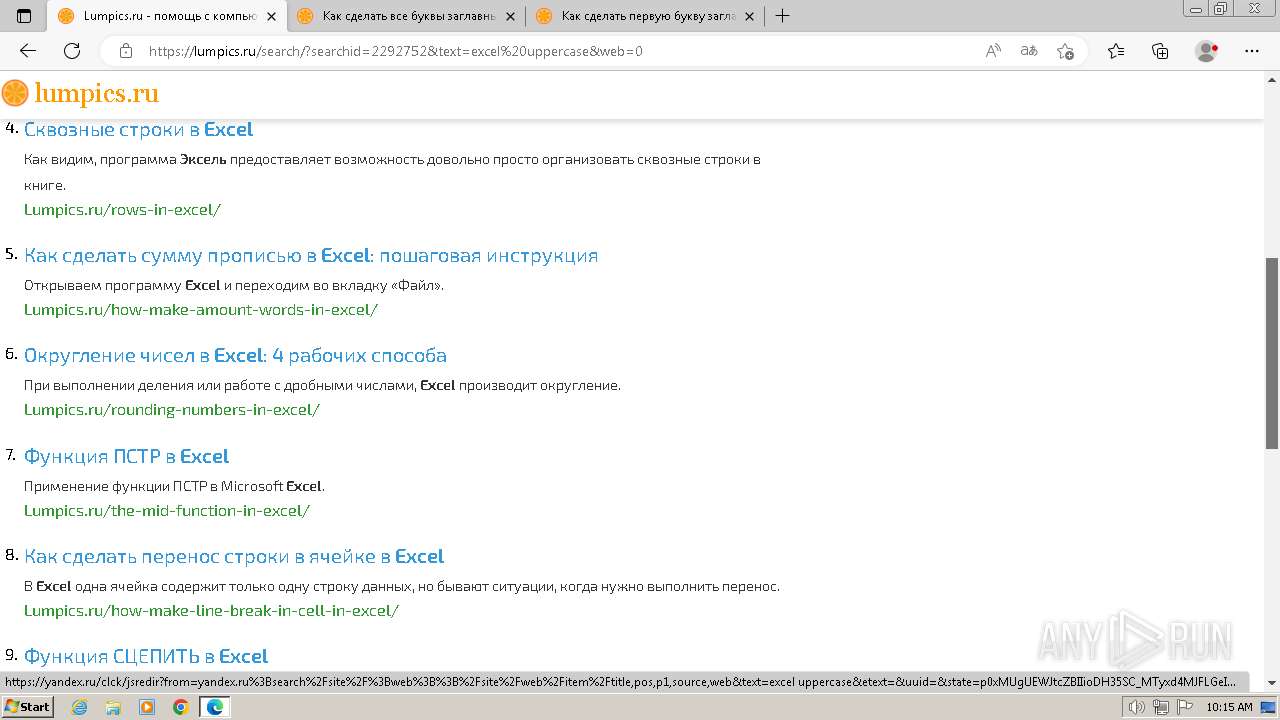Click the scrollbar down arrow

(x=1272, y=683)
